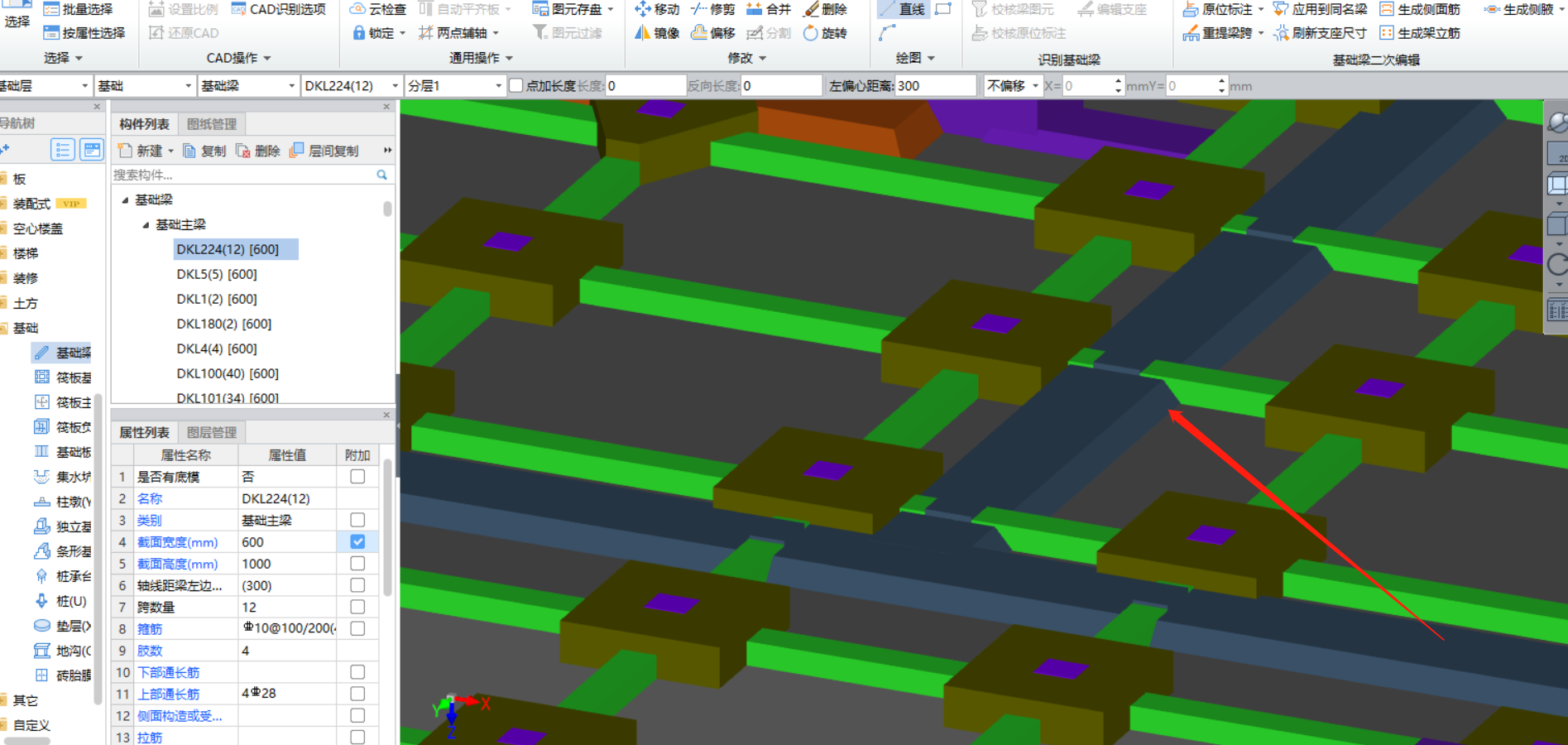Expand the 通用操作 ribbon group menu
The width and height of the screenshot is (1568, 745).
[481, 58]
